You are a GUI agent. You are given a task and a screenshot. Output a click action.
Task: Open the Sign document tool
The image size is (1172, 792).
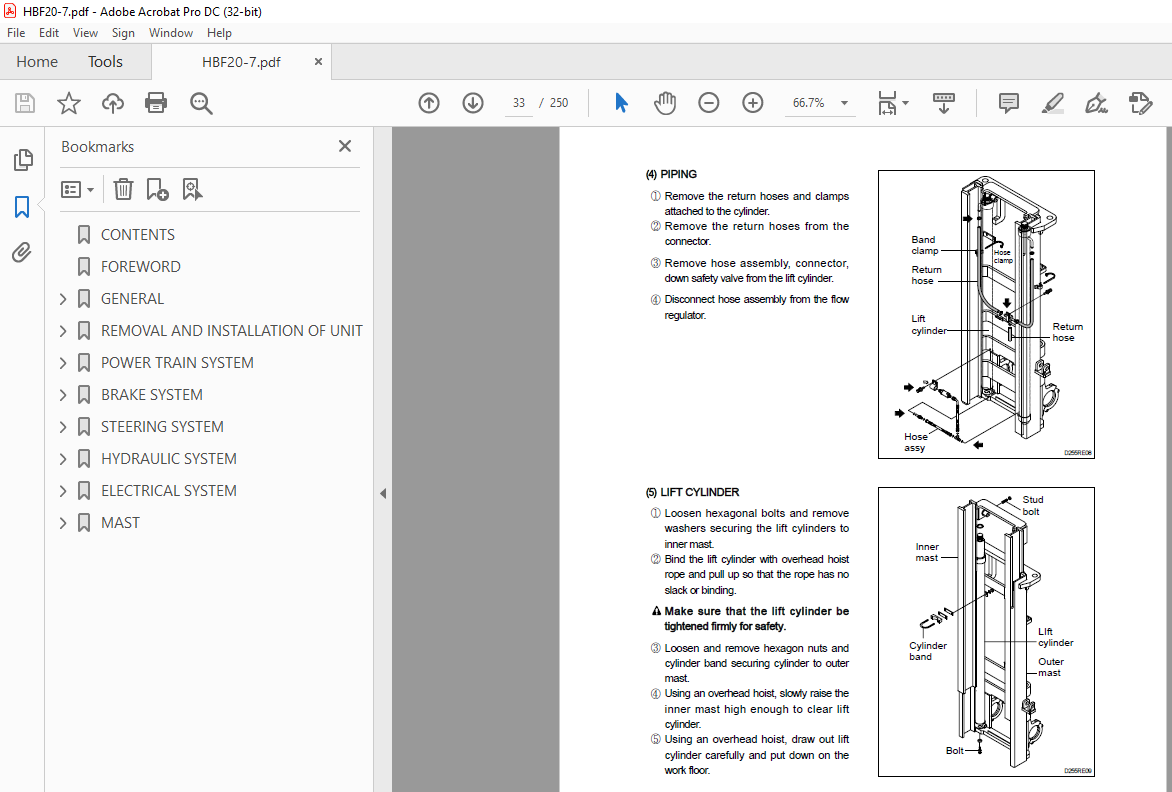(x=1096, y=103)
